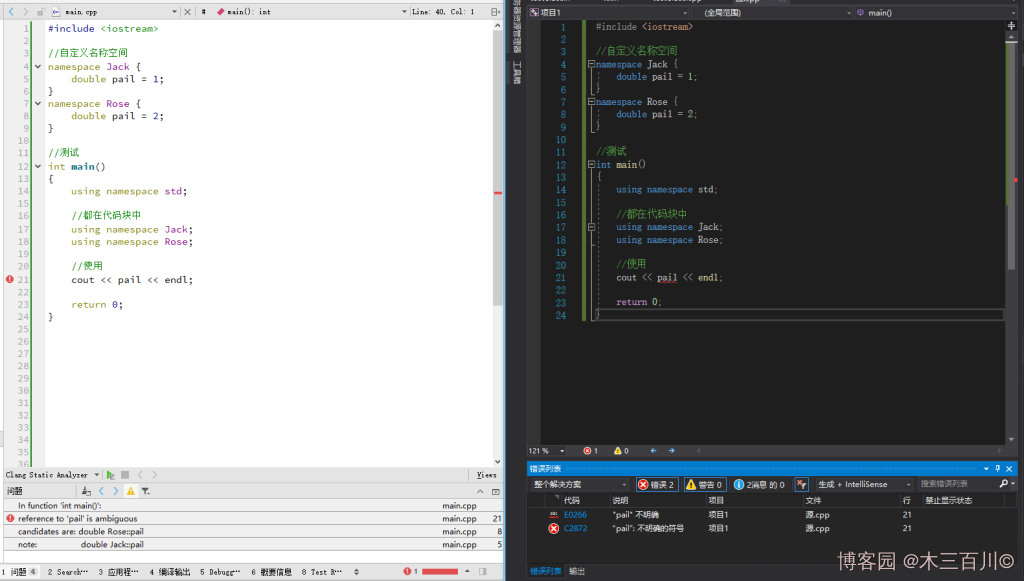Click the split editor icon
Image resolution: width=1024 pixels, height=581 pixels.
pyautogui.click(x=495, y=12)
